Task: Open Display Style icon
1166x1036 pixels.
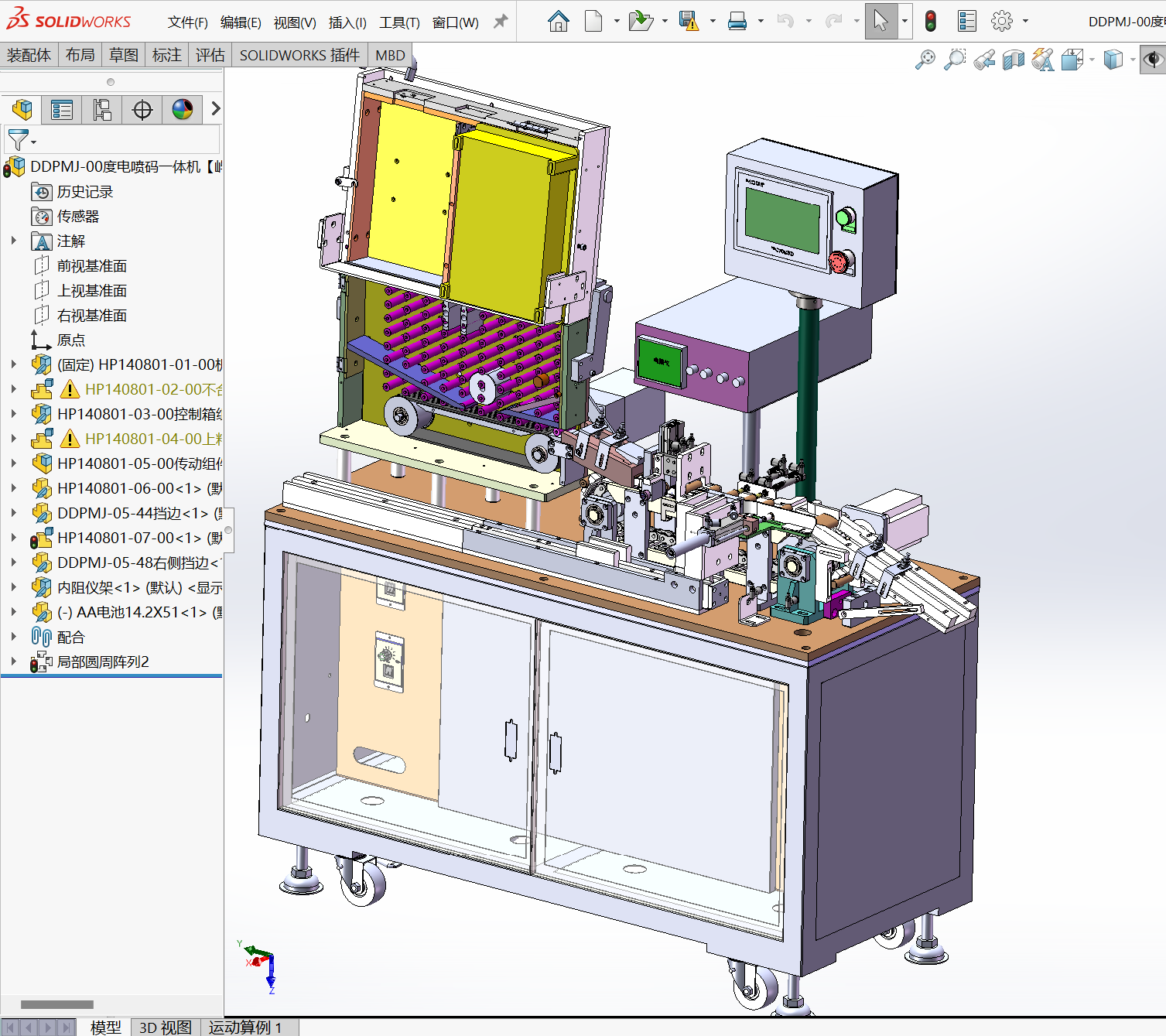Action: pos(1113,60)
